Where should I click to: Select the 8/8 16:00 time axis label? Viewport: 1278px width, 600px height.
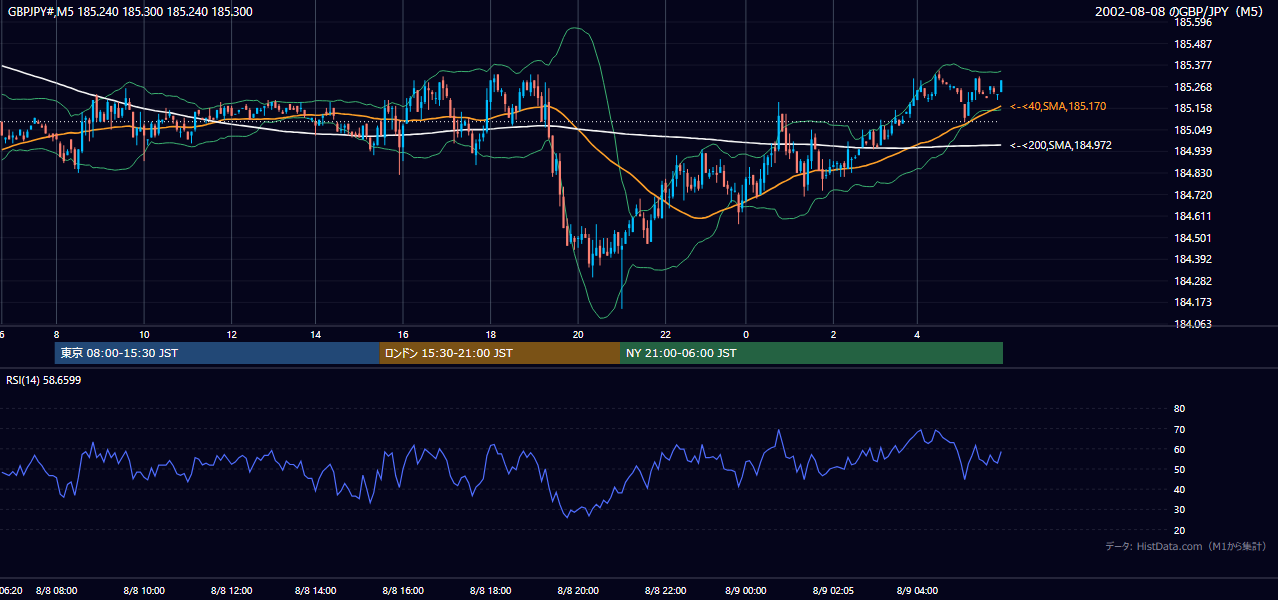coord(403,591)
